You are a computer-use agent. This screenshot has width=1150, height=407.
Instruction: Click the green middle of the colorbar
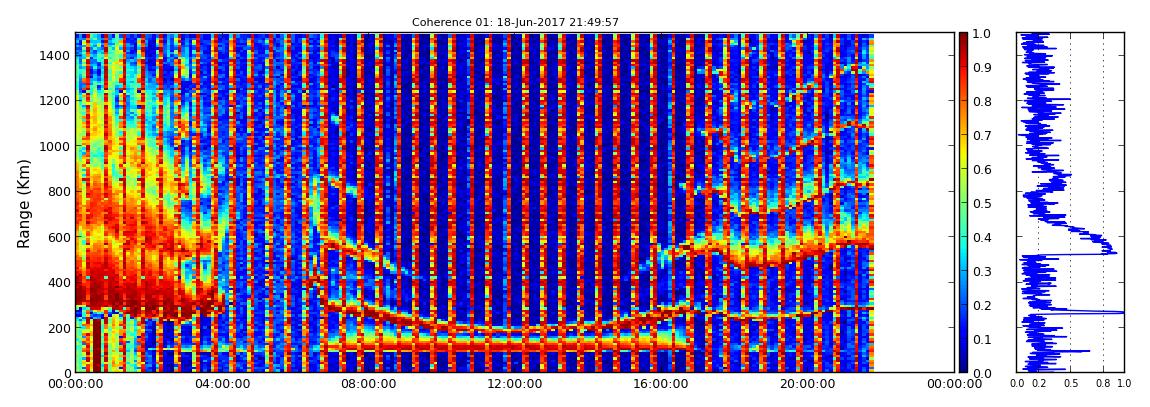point(963,203)
